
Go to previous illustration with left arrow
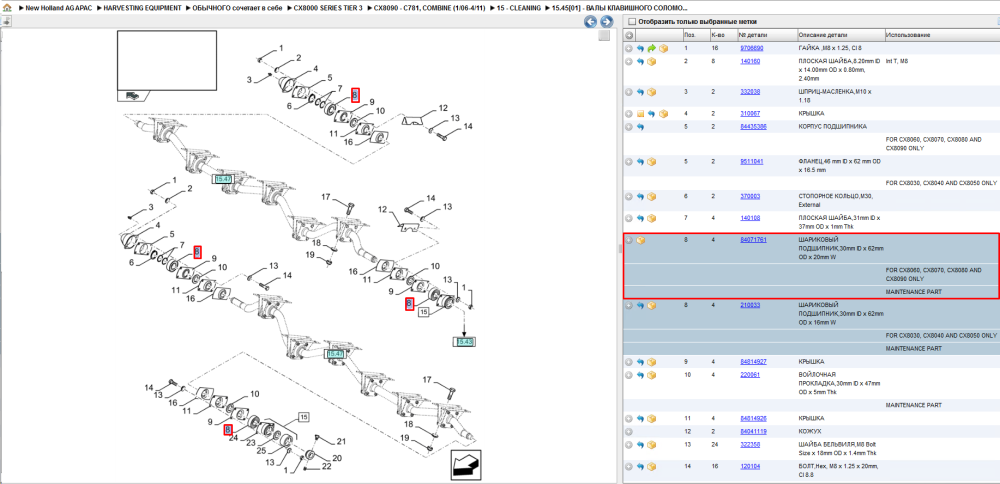pos(591,22)
